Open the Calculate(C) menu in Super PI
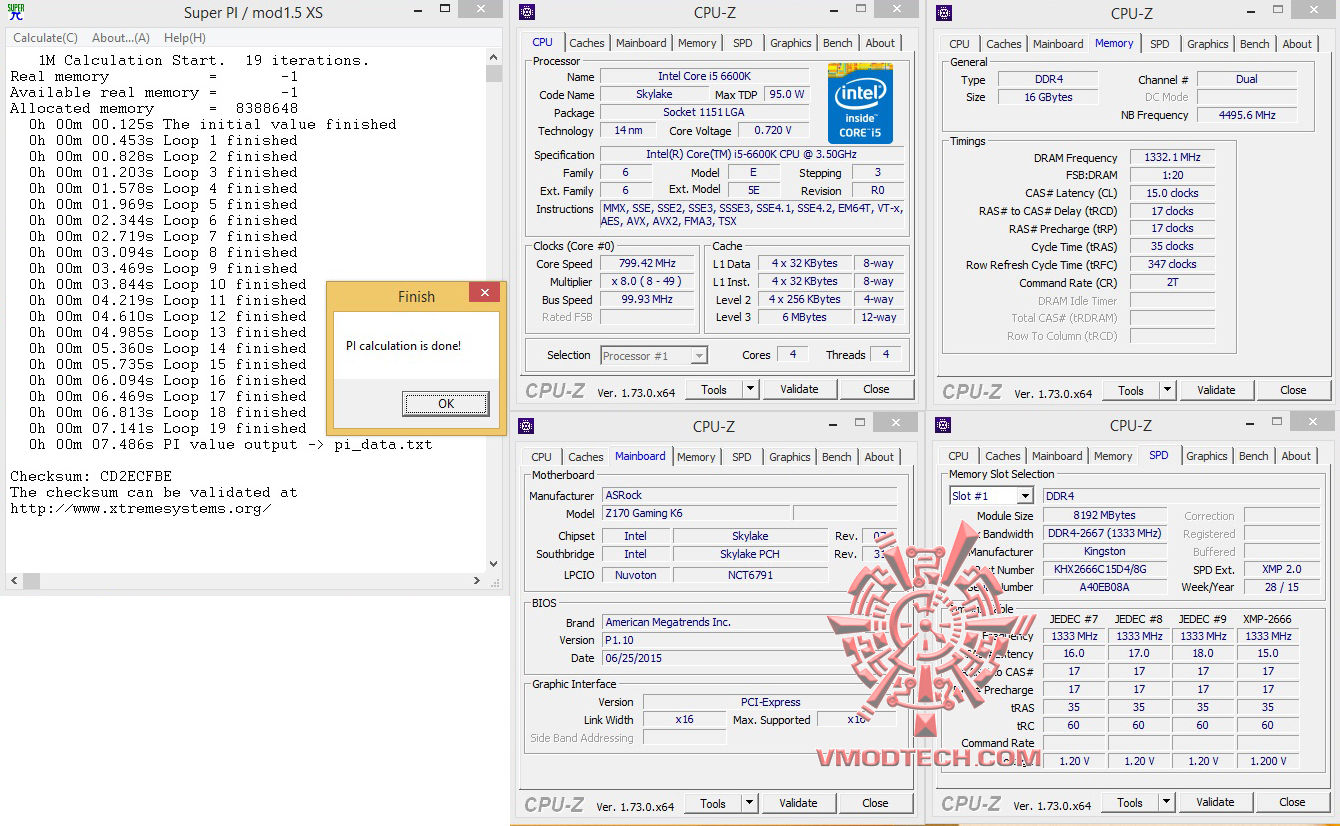 click(45, 38)
